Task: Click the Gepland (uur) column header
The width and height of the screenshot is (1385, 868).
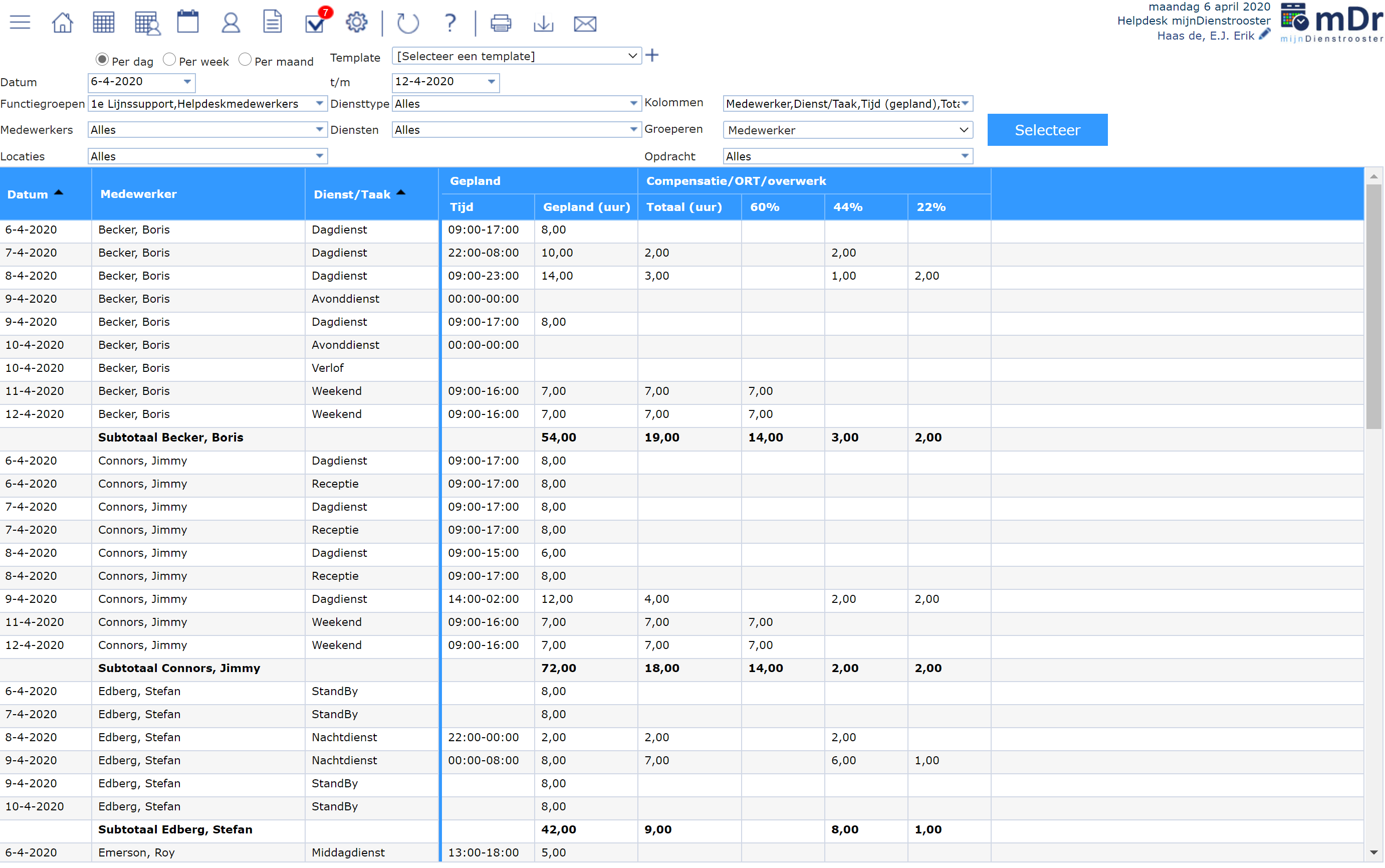Action: (586, 207)
